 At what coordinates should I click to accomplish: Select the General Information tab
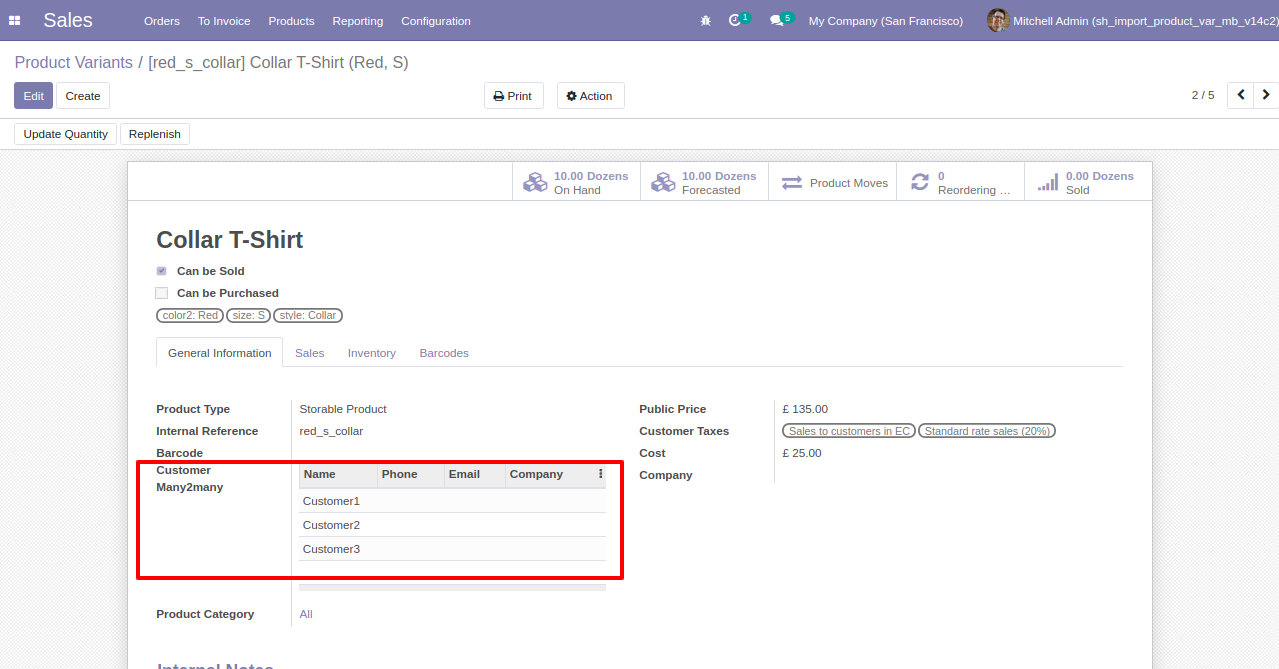(220, 353)
